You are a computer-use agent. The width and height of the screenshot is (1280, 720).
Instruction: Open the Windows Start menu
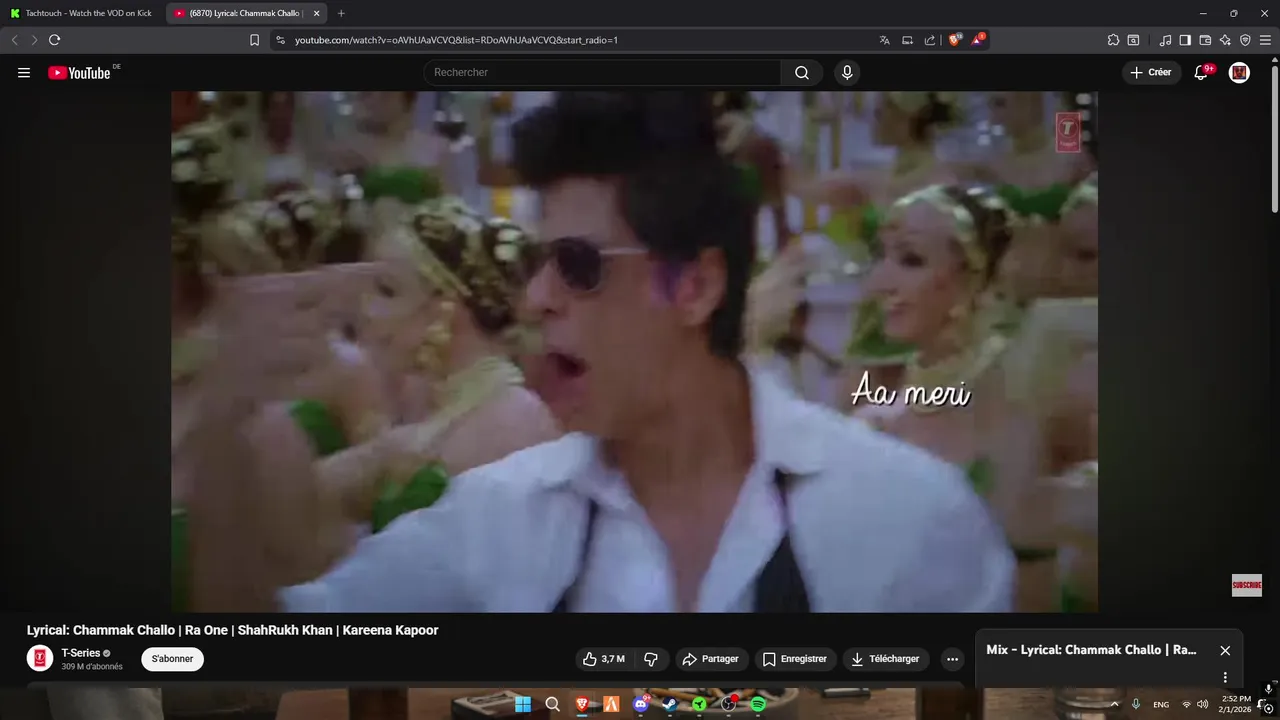tap(523, 704)
